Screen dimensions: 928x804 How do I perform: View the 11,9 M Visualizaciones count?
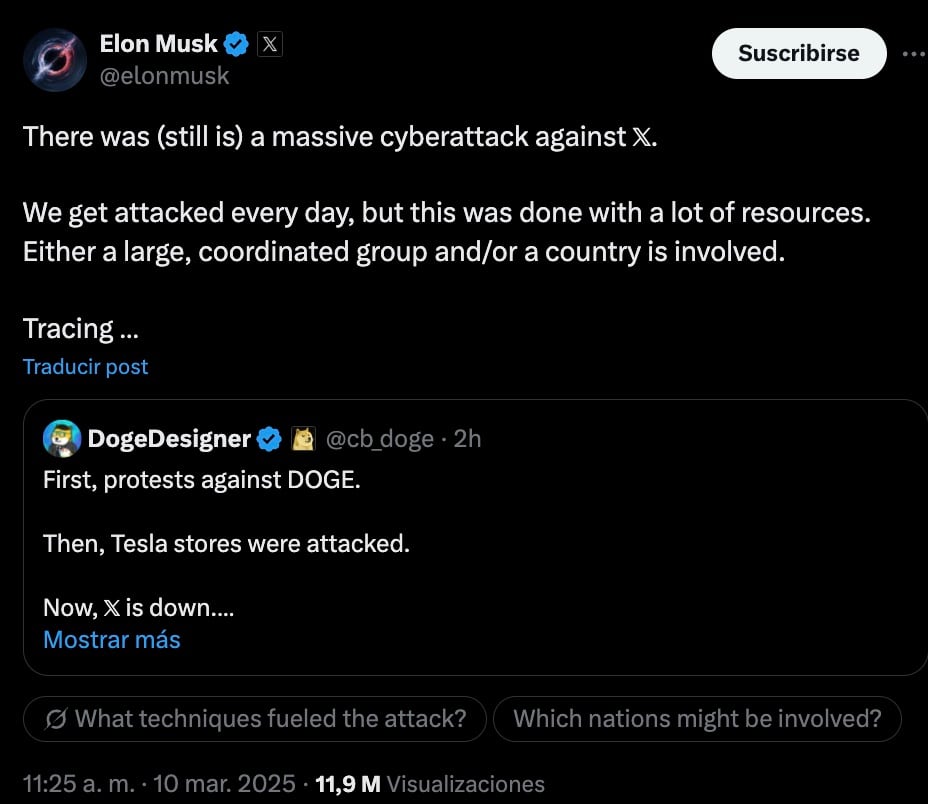point(430,784)
